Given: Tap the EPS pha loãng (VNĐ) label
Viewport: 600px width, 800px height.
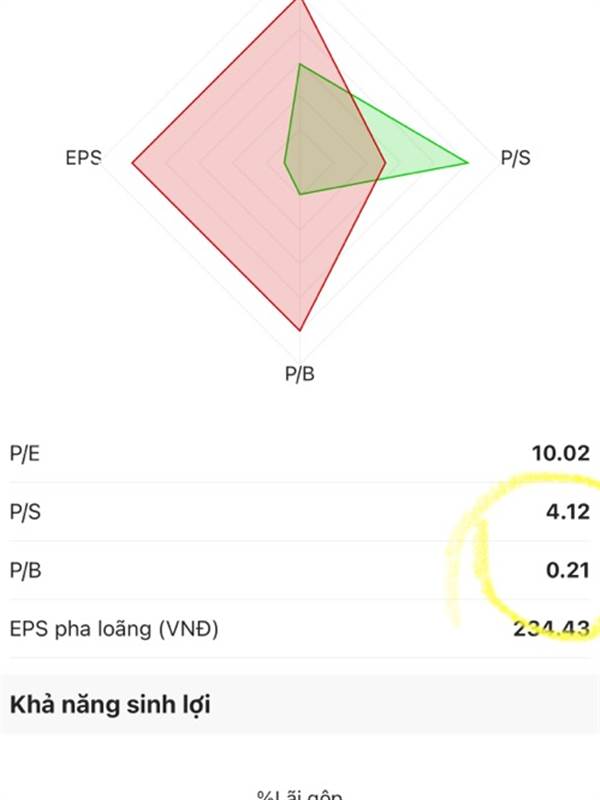Looking at the screenshot, I should pos(114,629).
